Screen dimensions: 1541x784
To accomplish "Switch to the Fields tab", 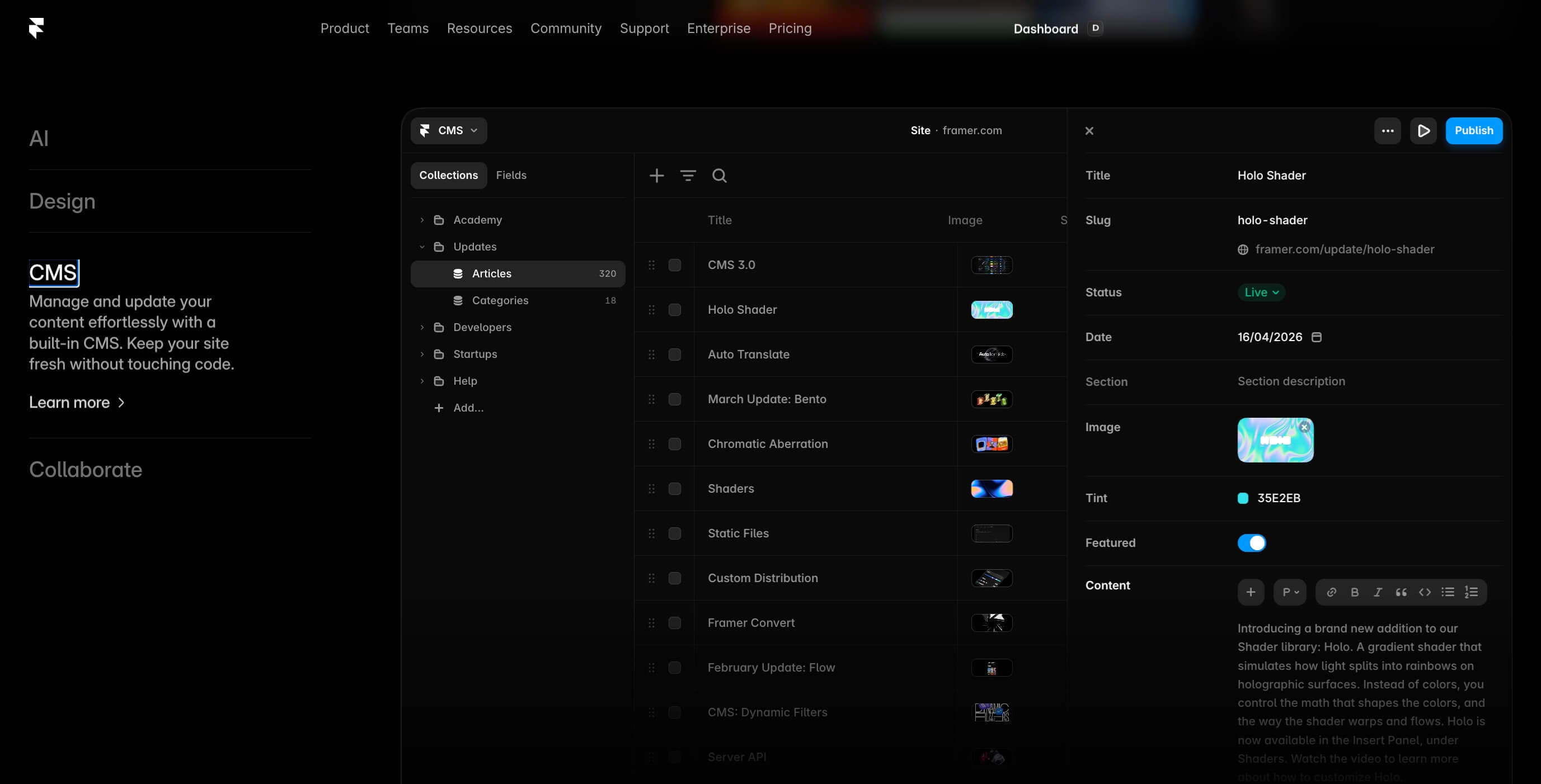I will pos(511,175).
